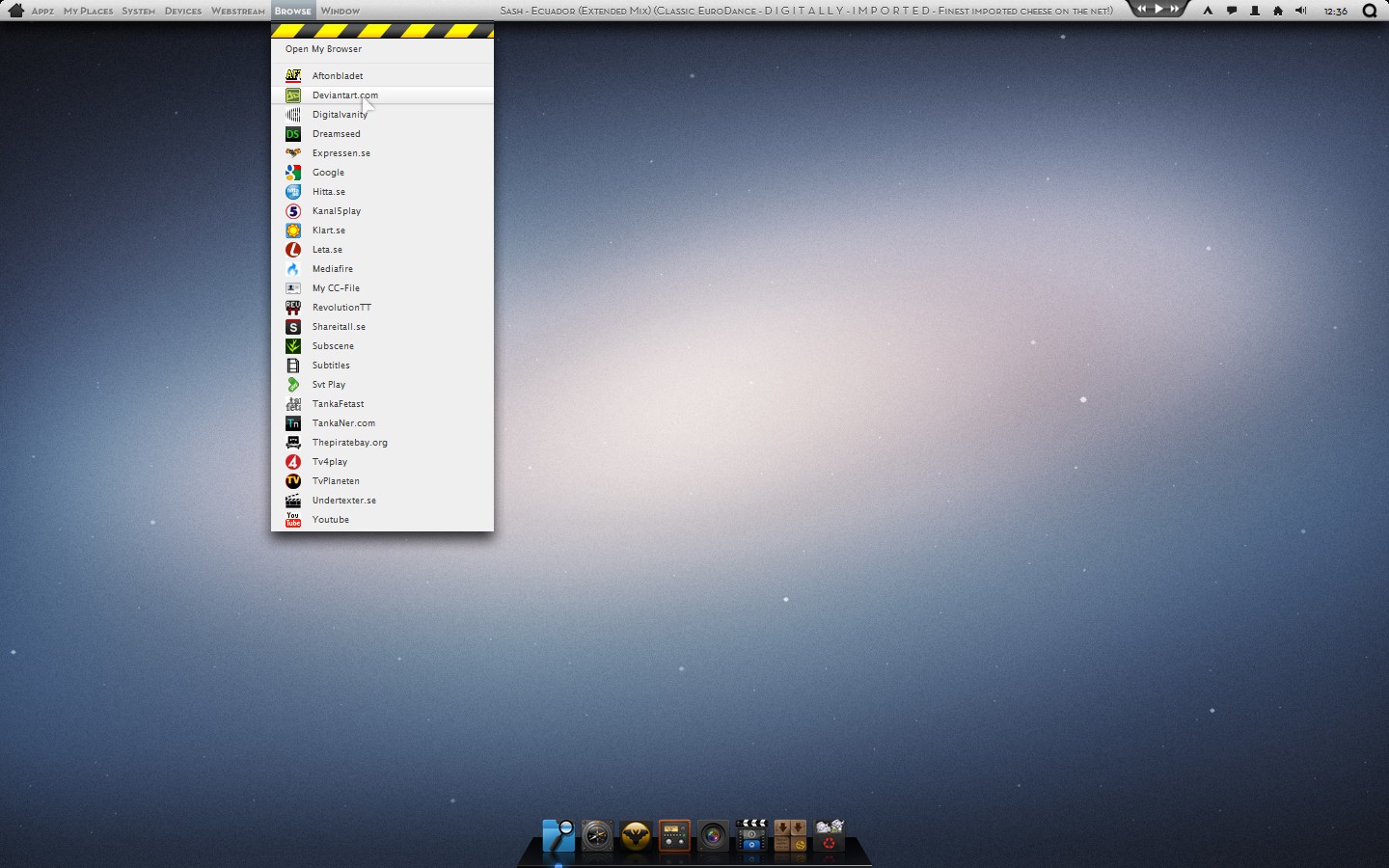Select My CC-File entry

click(x=382, y=288)
